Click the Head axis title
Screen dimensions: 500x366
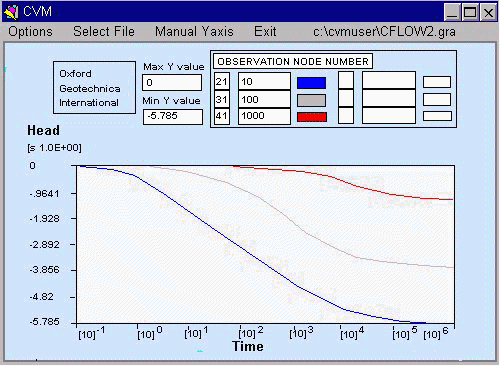[x=44, y=130]
